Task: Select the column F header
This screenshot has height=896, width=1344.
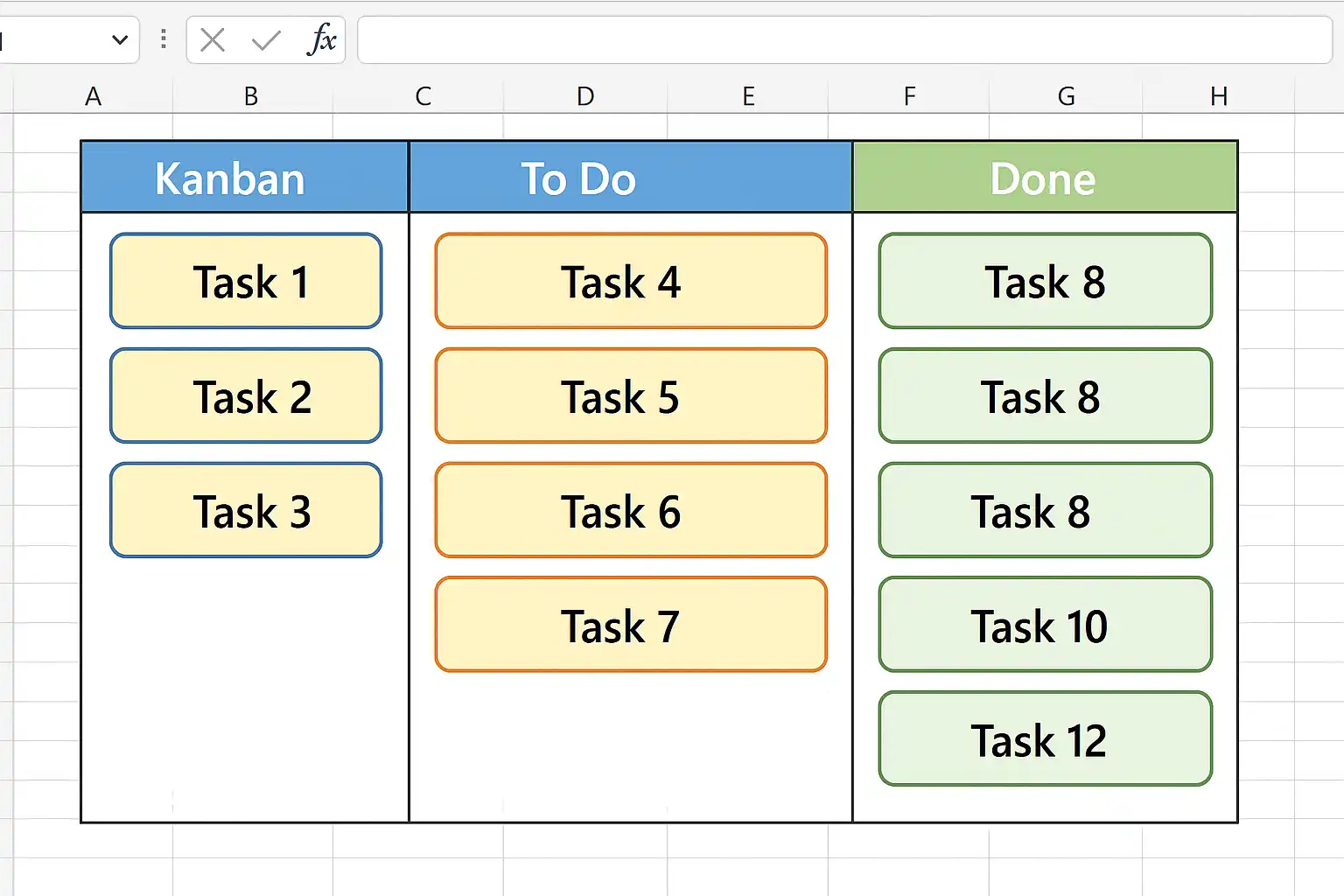Action: [x=909, y=96]
